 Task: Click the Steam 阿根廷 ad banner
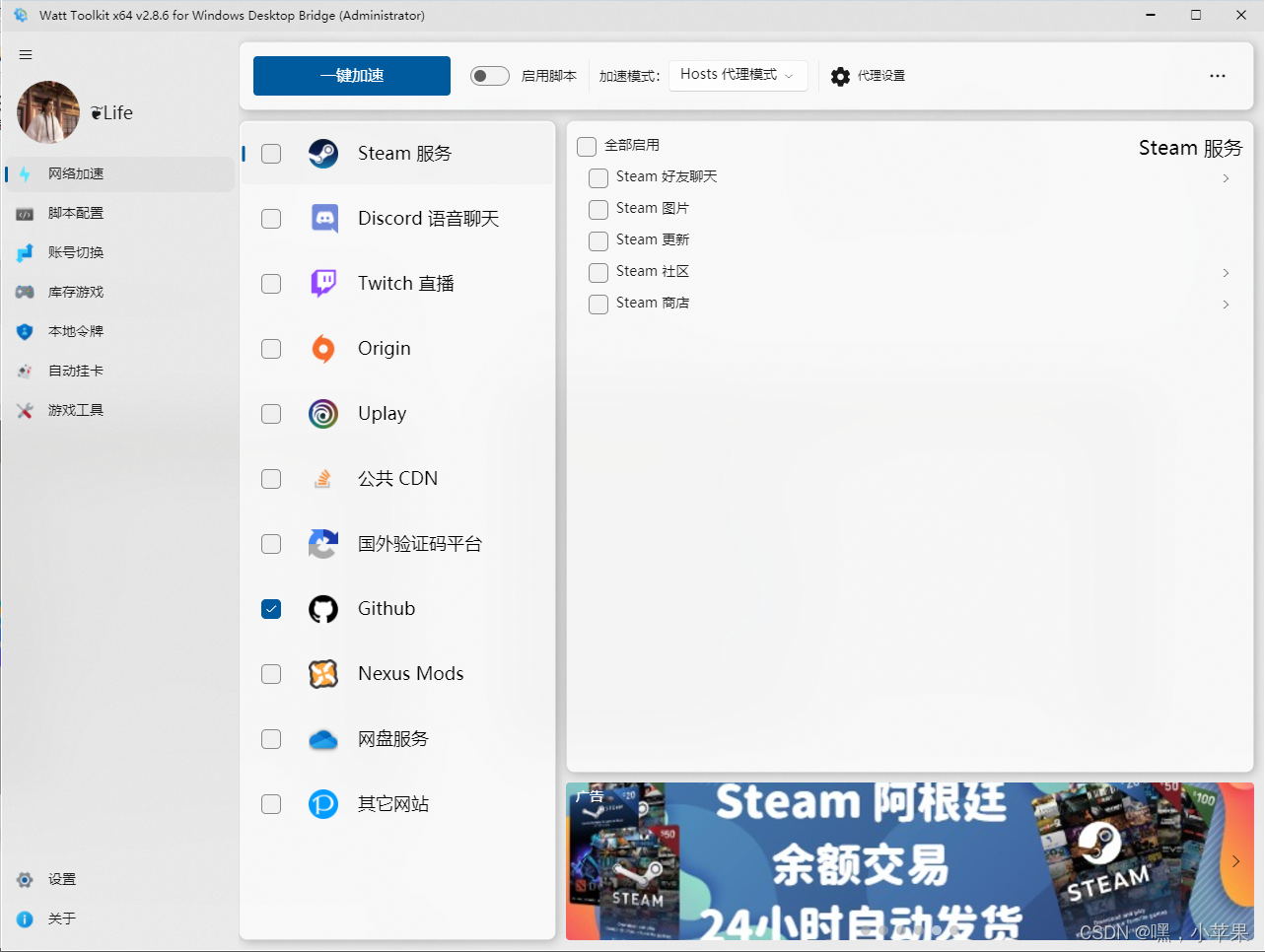pyautogui.click(x=910, y=861)
